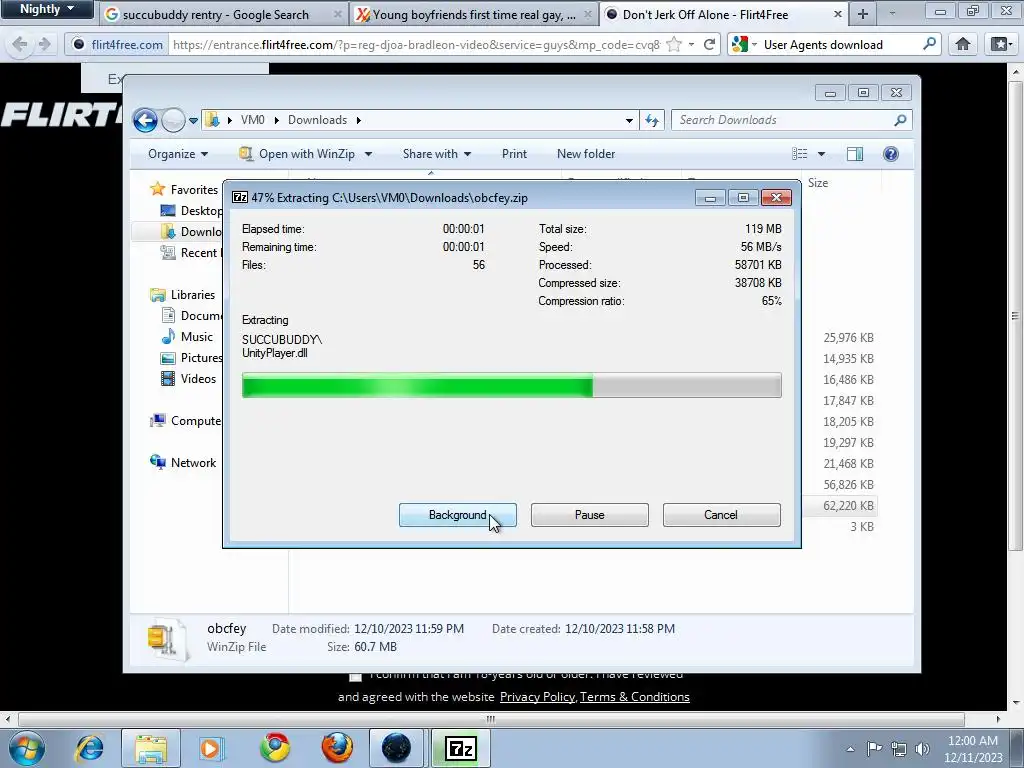This screenshot has width=1024, height=768.
Task: Toggle the preview pane icon
Action: tap(855, 154)
